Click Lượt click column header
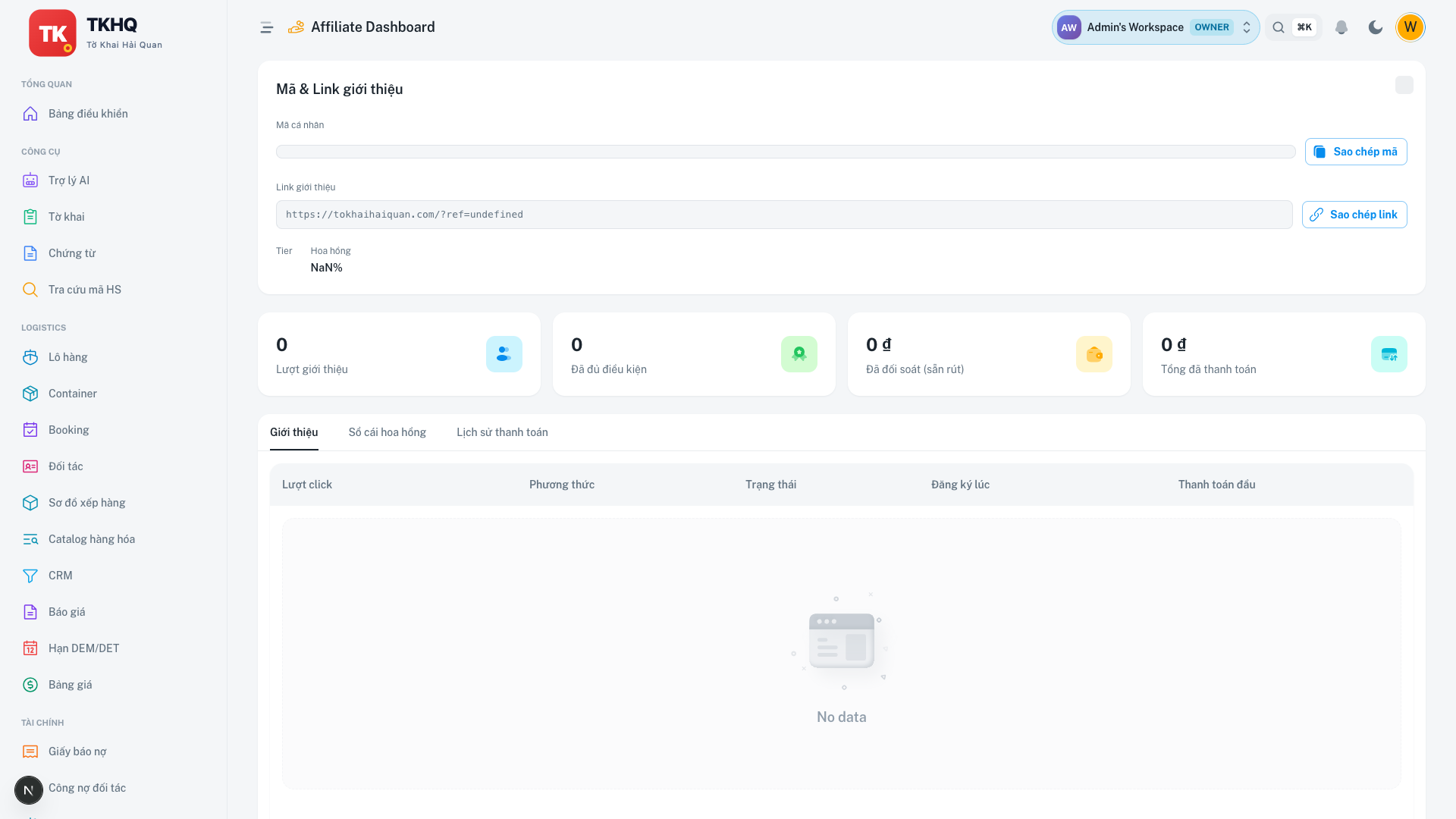 [307, 485]
